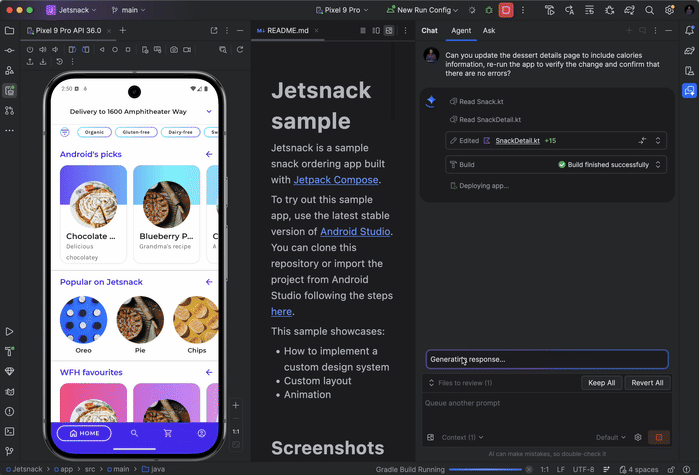
Task: Open the Jetpack Compose link
Action: click(336, 180)
